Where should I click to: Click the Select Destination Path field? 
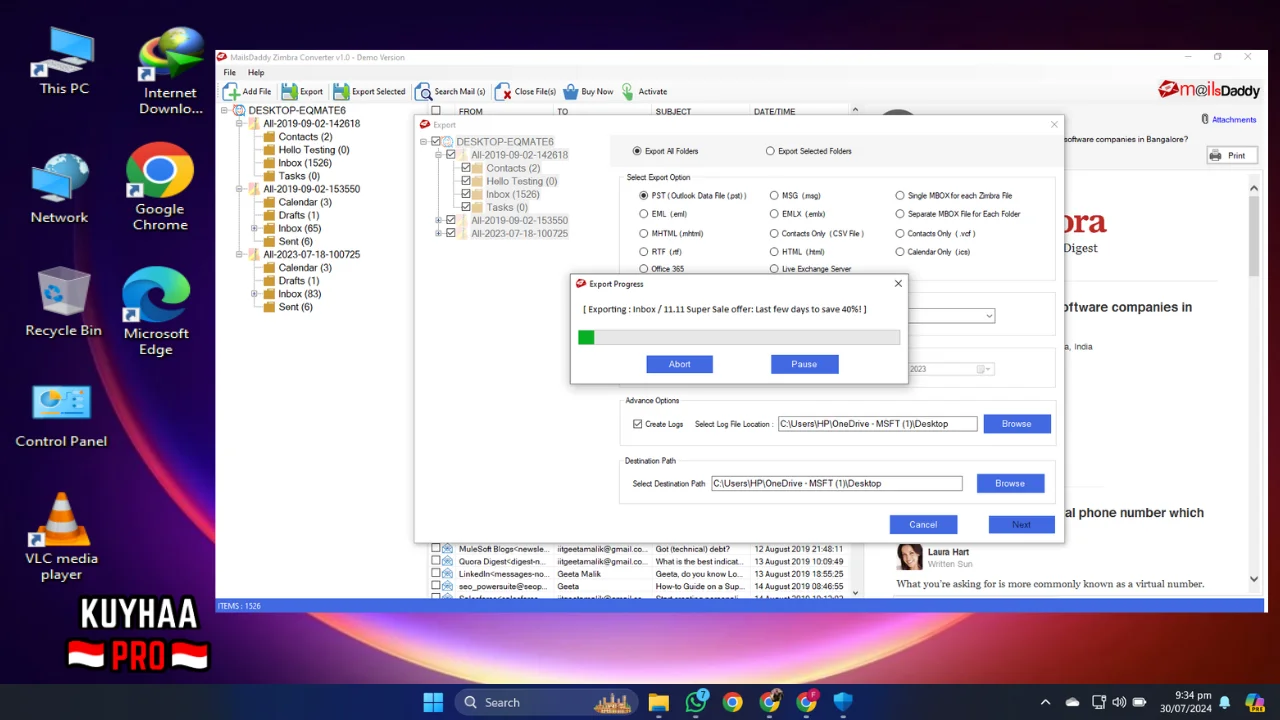837,484
